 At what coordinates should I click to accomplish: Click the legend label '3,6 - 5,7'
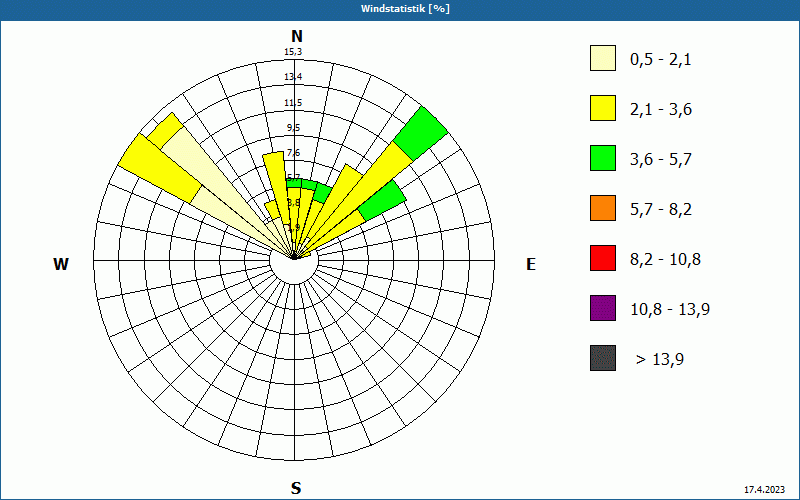coord(661,160)
